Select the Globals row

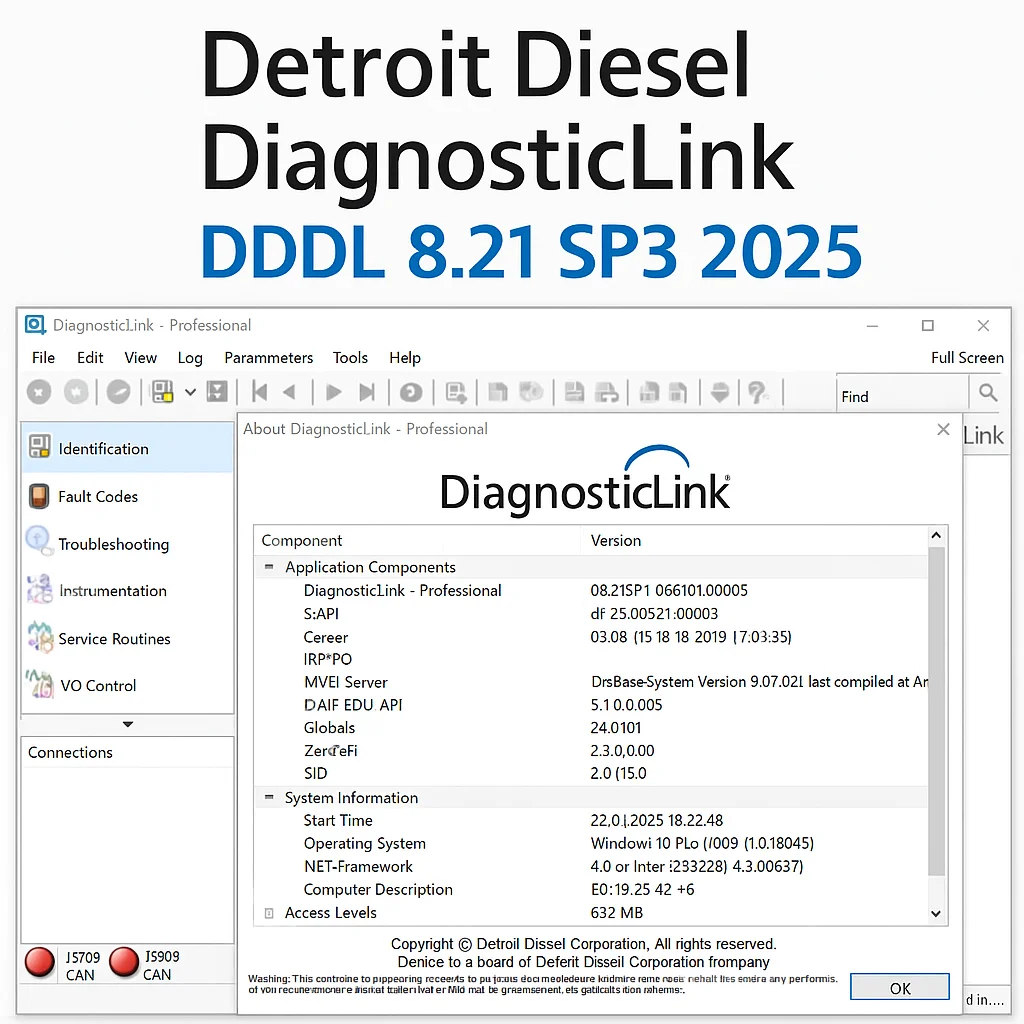[591, 728]
